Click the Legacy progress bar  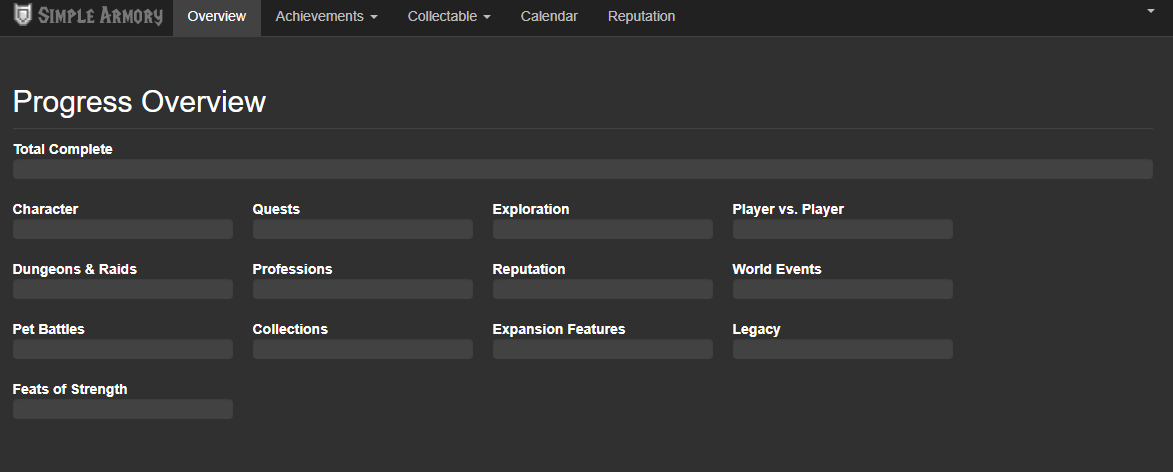pyautogui.click(x=843, y=349)
